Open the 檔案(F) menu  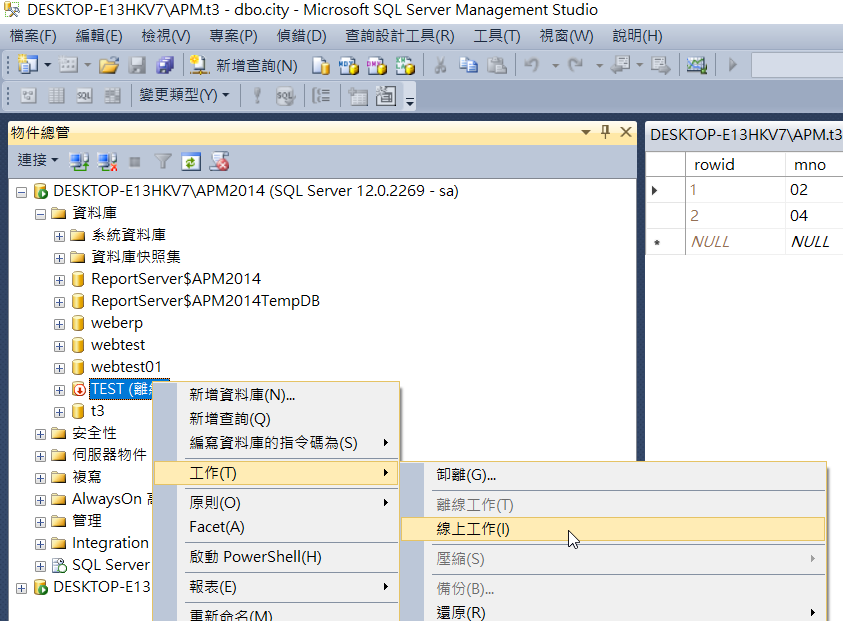[x=33, y=36]
